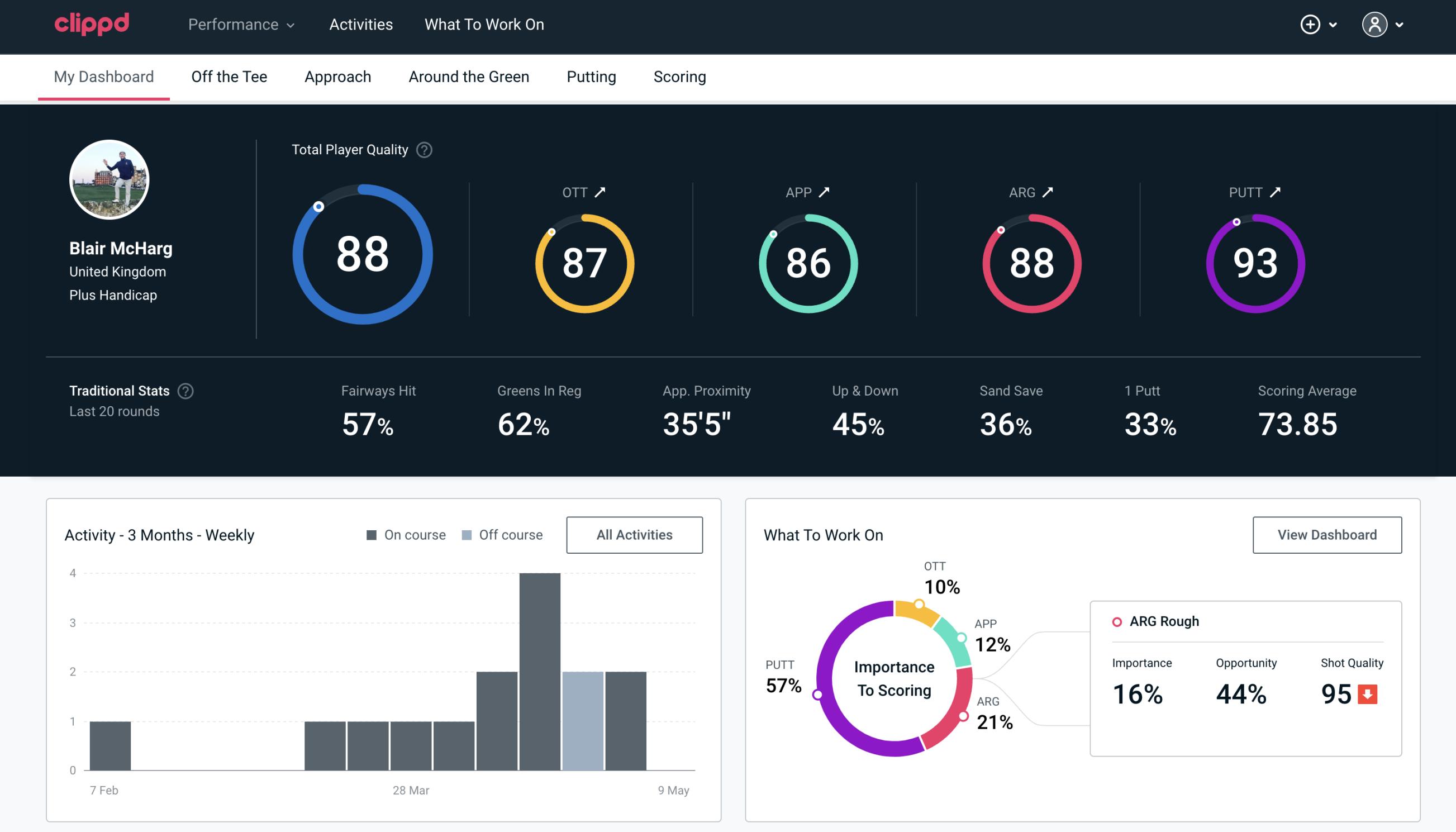Click the Total Player Quality help icon

coord(423,150)
